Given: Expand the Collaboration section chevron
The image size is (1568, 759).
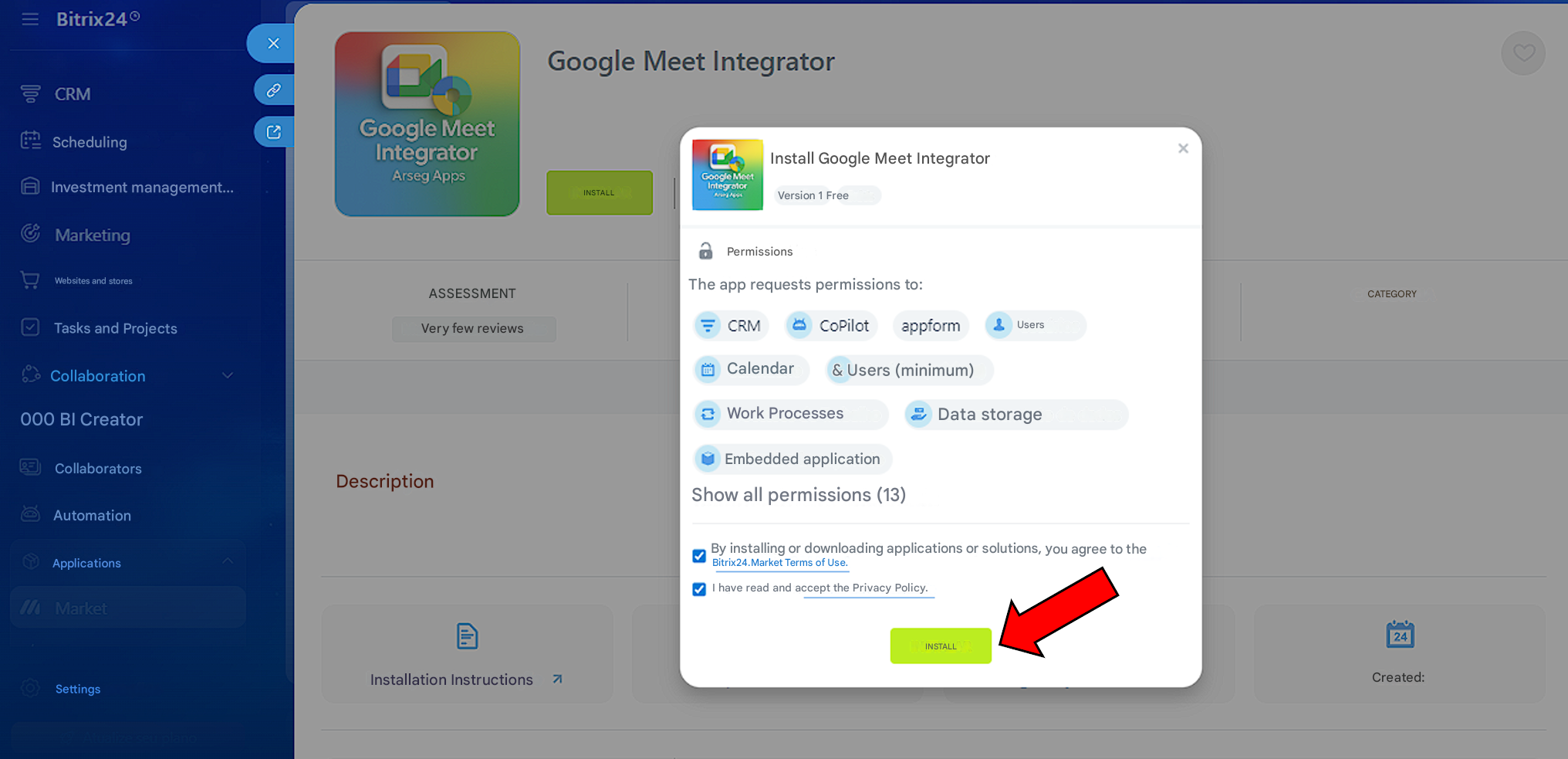Looking at the screenshot, I should (x=228, y=376).
